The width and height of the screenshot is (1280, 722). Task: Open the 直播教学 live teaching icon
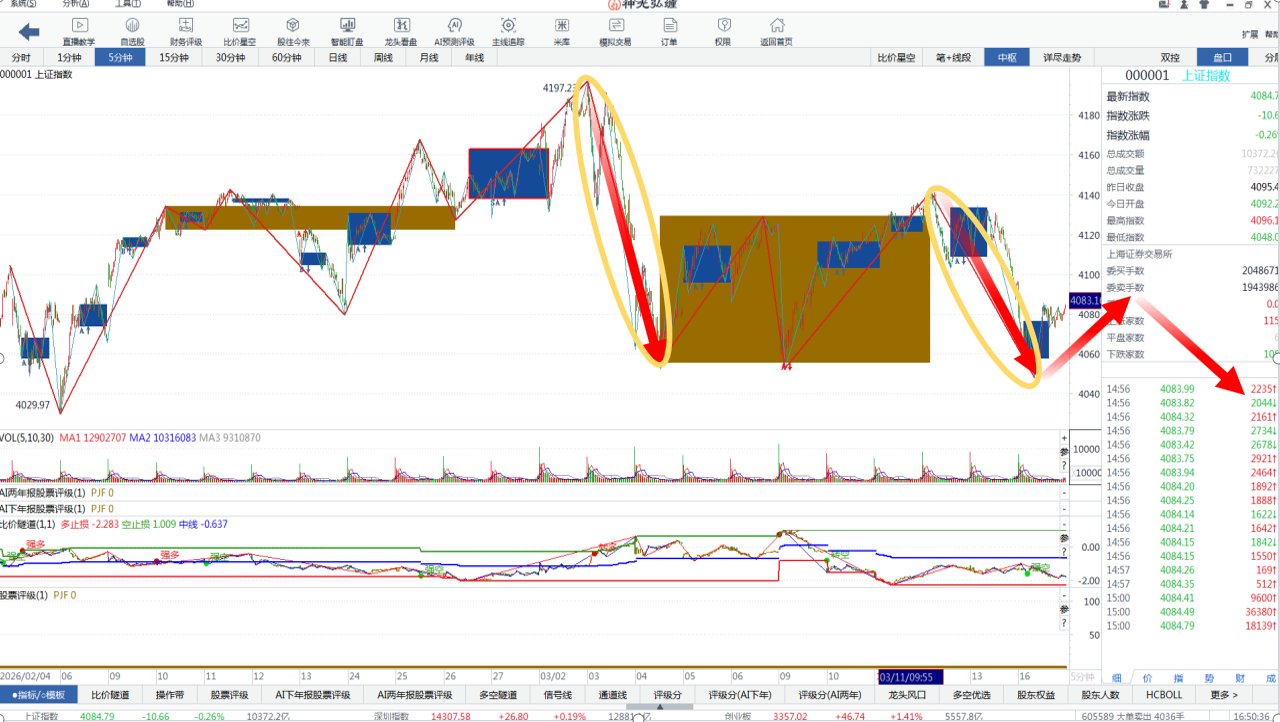pyautogui.click(x=79, y=31)
